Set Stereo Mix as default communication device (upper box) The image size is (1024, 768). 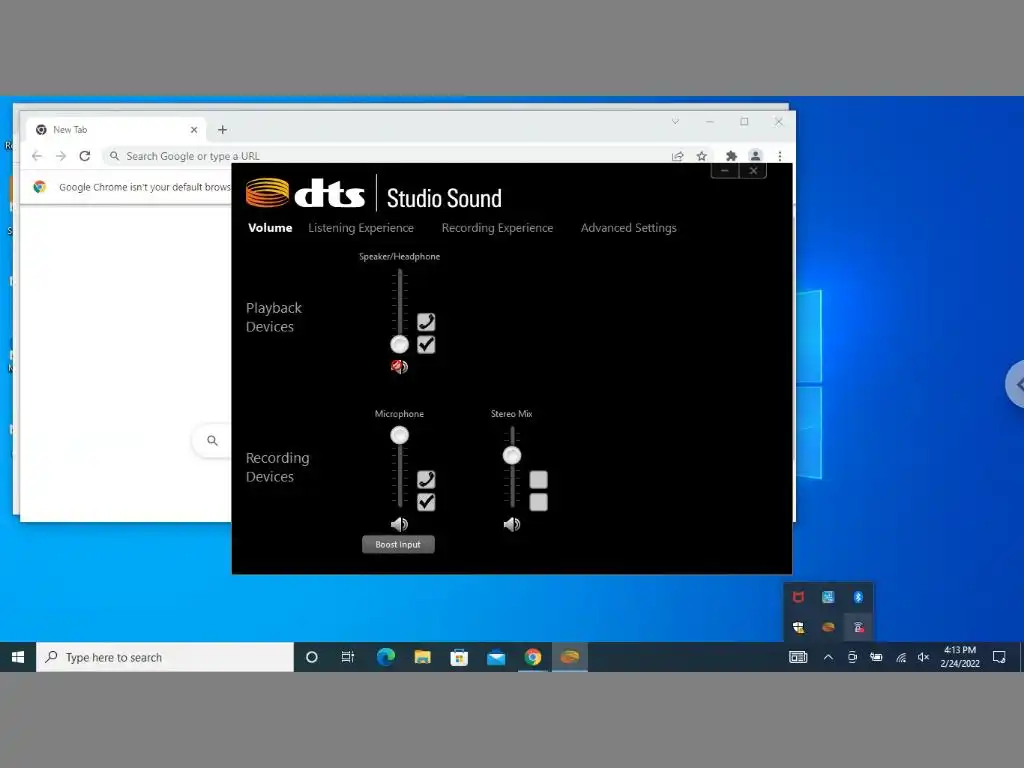point(538,479)
